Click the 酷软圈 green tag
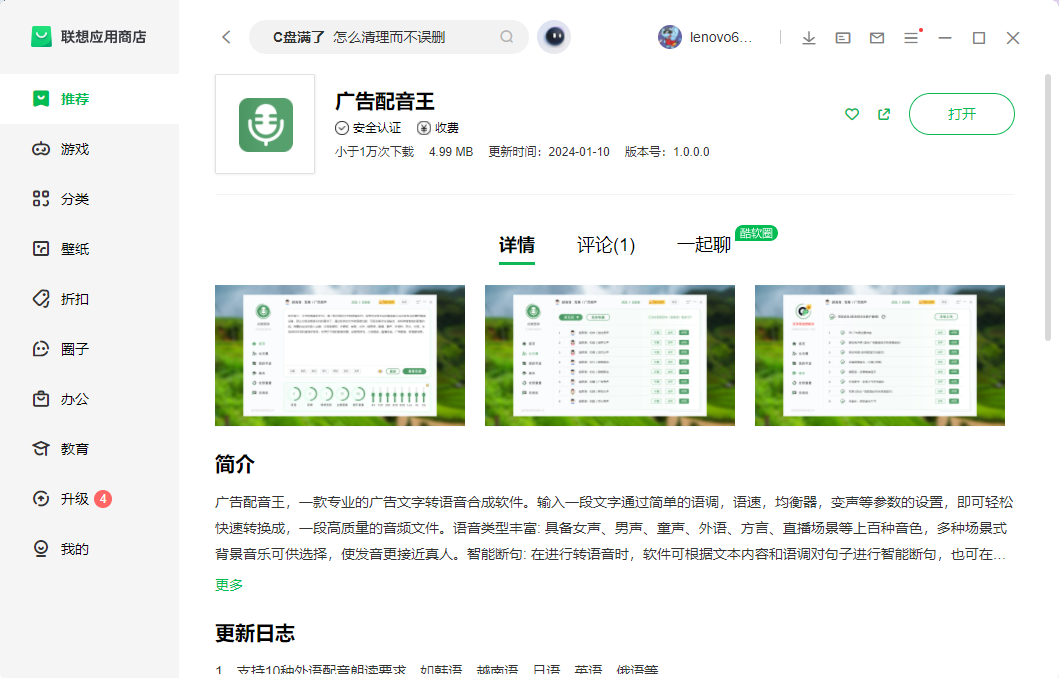Screen dimensions: 1059x678 pos(756,233)
